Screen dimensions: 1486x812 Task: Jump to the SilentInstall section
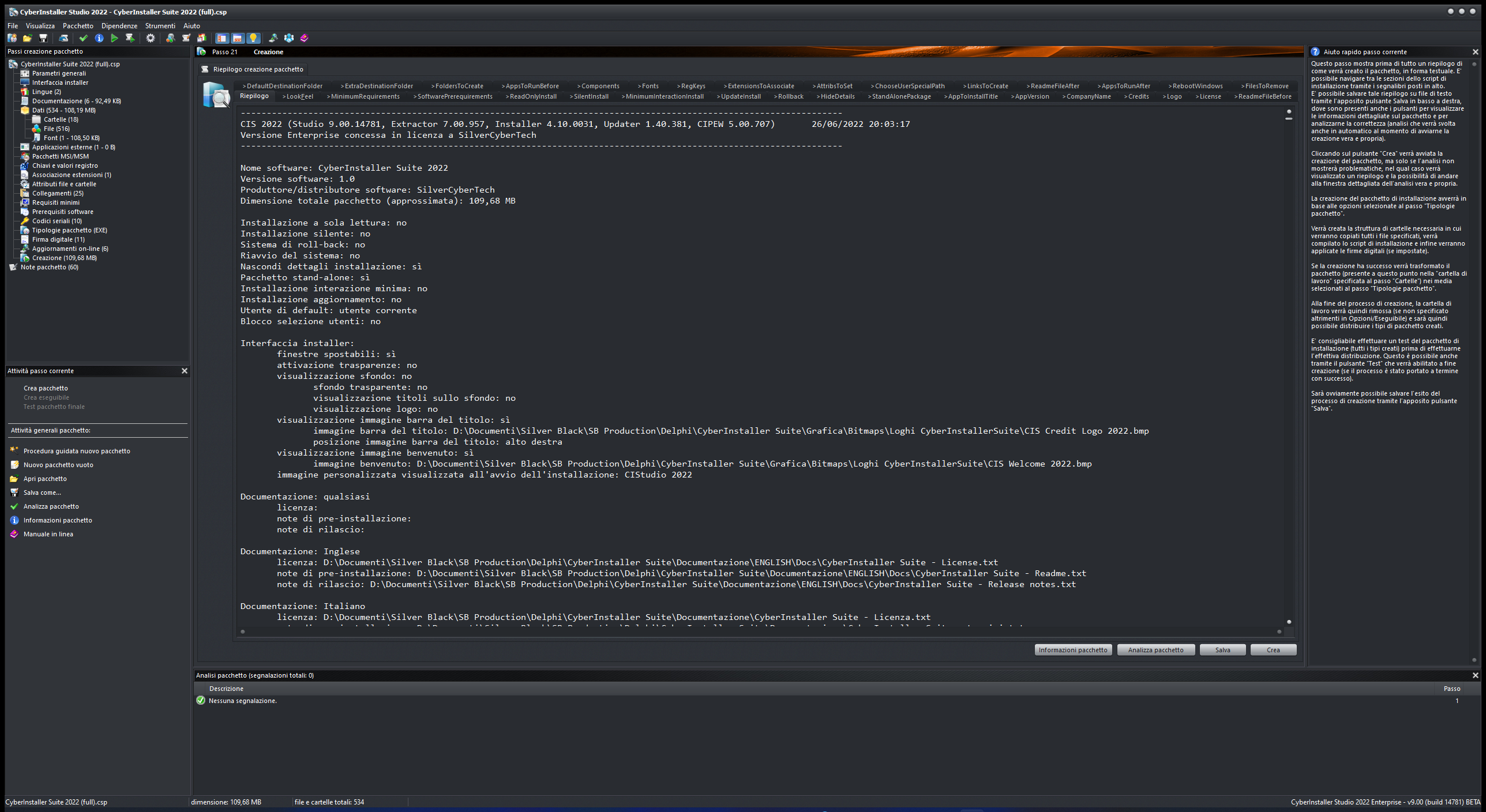(589, 97)
